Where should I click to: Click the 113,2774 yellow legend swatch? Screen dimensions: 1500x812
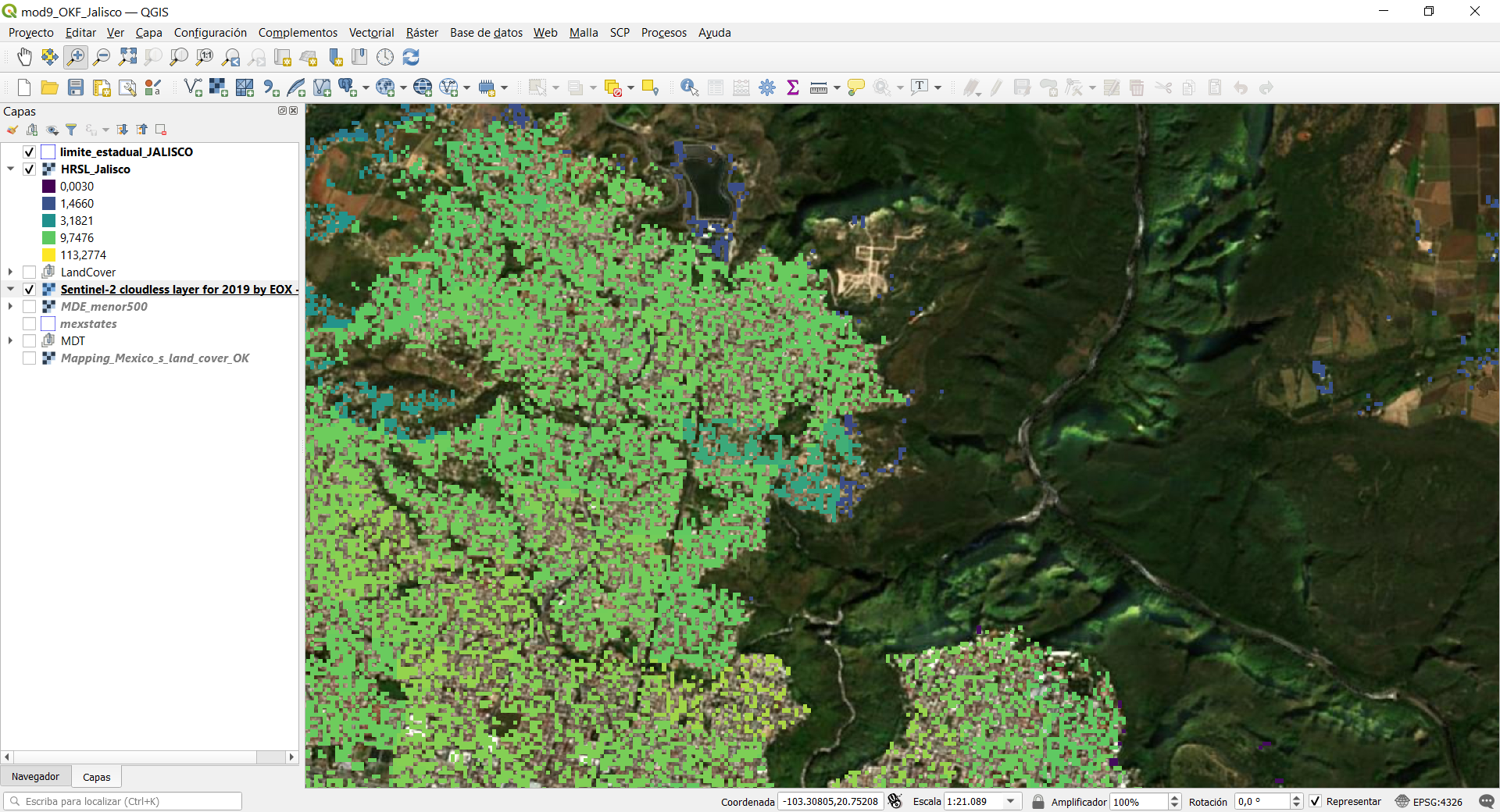pos(48,255)
